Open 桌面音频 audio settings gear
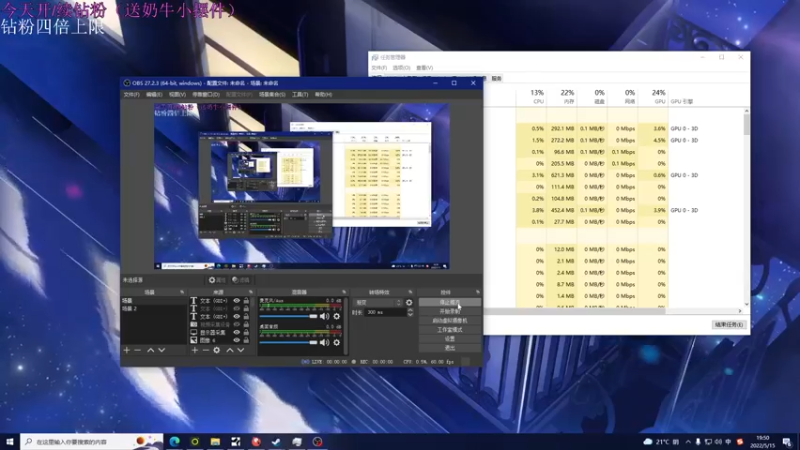The height and width of the screenshot is (450, 800). pos(337,342)
